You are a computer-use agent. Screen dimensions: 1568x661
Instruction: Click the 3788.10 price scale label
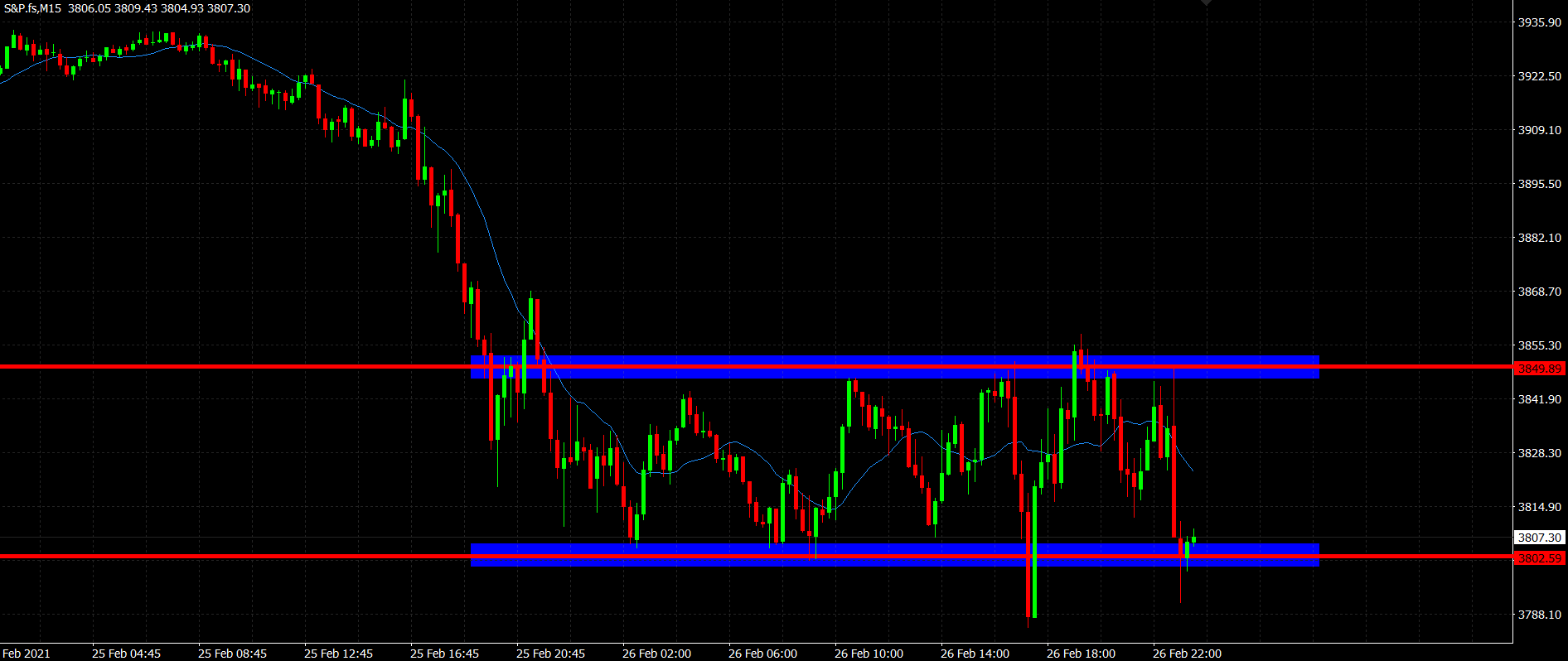tap(1539, 615)
